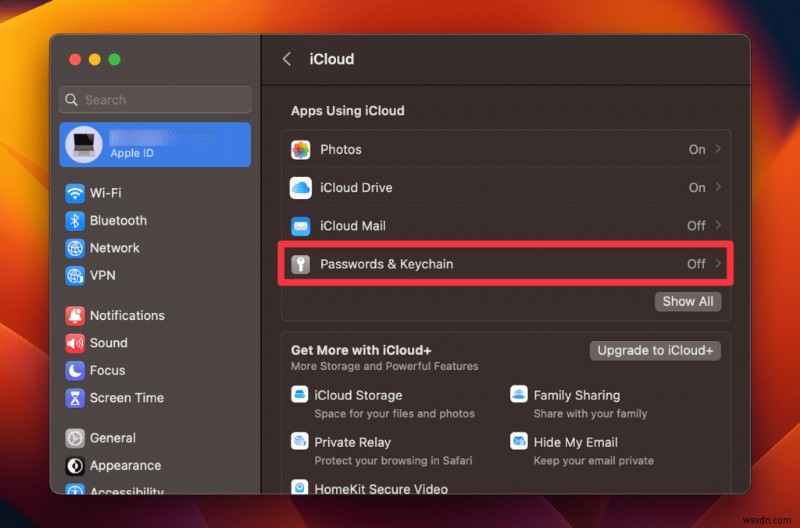This screenshot has height=528, width=800.
Task: Select the Bluetooth icon in sidebar
Action: click(75, 221)
